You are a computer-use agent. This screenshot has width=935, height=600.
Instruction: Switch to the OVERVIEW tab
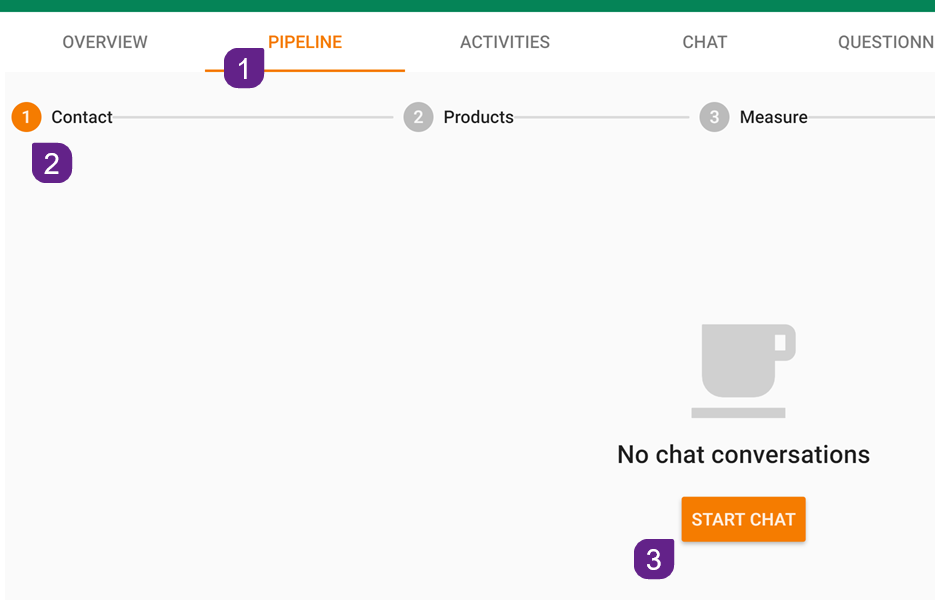(x=105, y=42)
